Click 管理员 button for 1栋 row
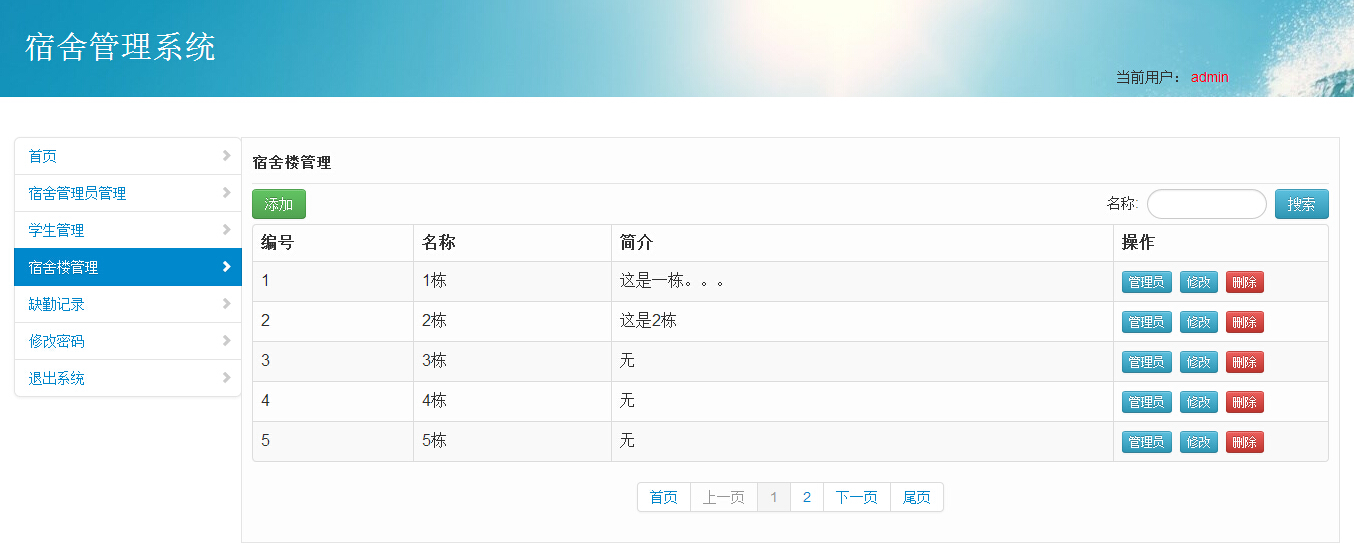 (x=1146, y=282)
